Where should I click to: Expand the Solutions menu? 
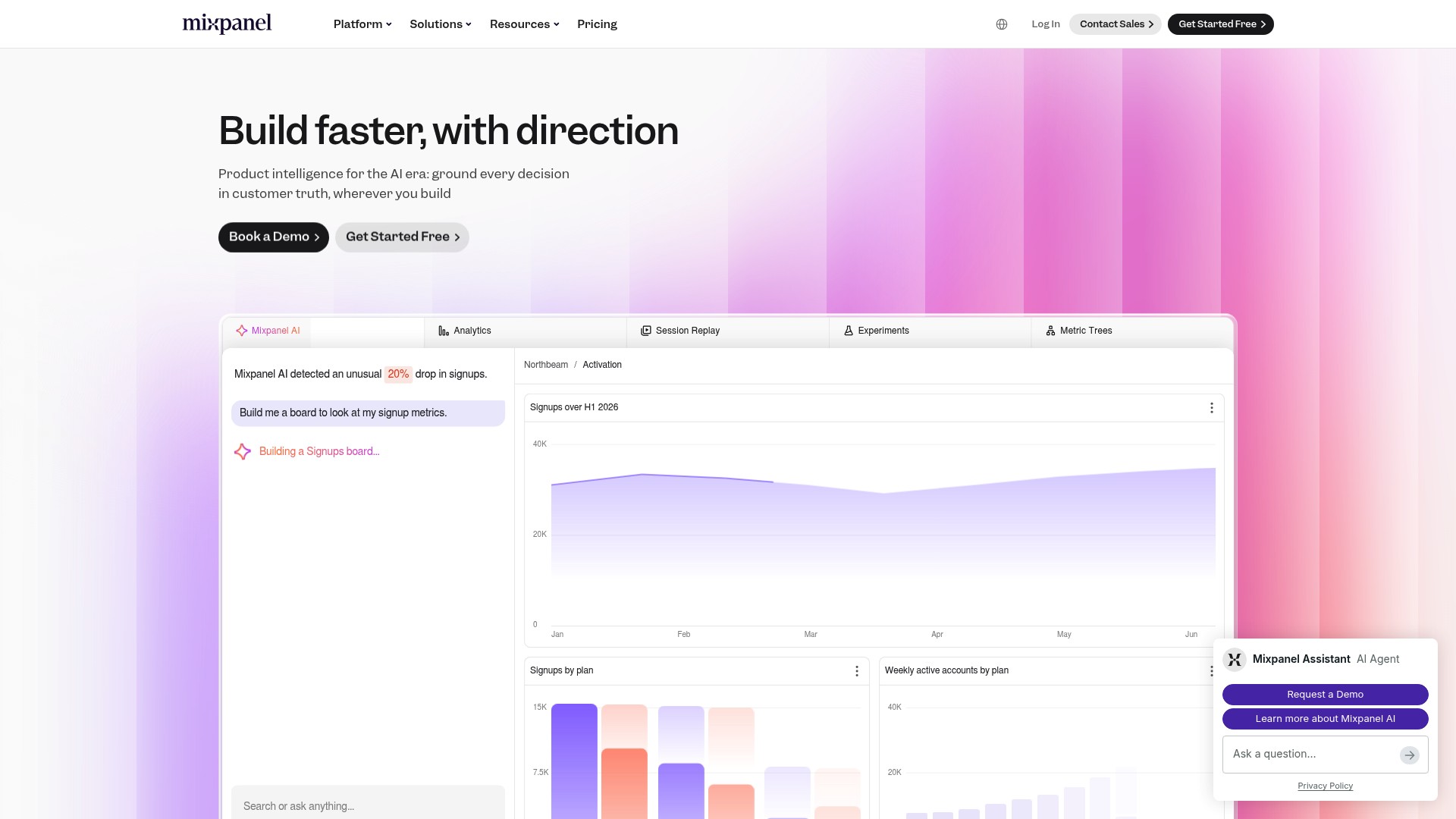point(441,24)
